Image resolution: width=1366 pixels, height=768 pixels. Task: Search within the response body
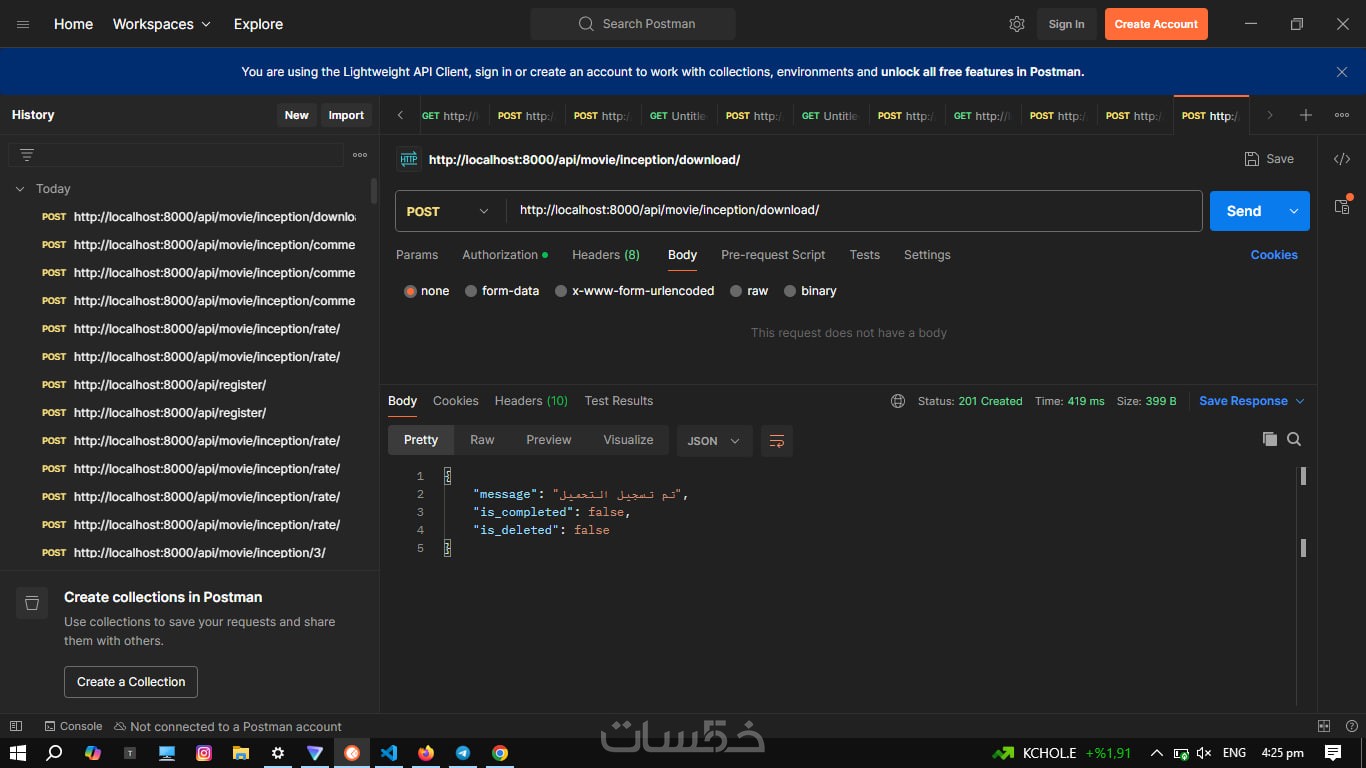click(x=1294, y=439)
